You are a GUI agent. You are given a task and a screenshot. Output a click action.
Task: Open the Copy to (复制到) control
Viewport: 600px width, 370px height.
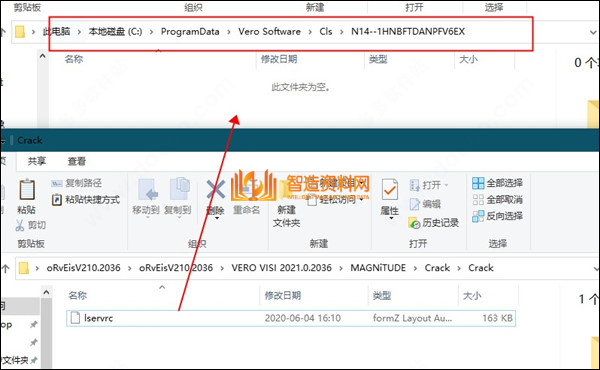(x=178, y=197)
